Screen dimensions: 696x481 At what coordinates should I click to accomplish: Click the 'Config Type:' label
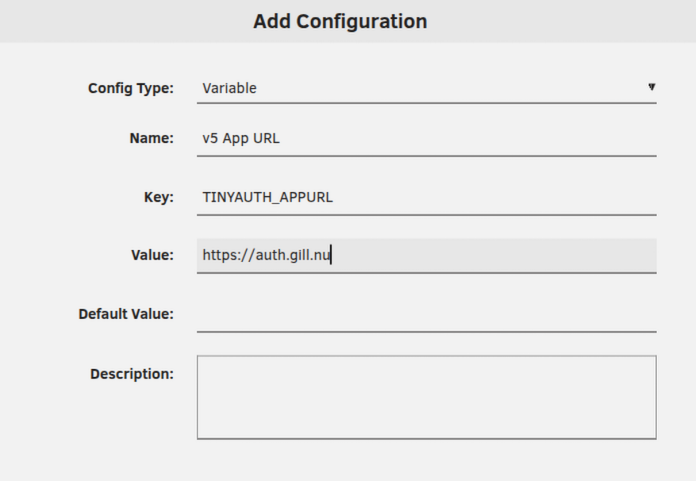[131, 88]
